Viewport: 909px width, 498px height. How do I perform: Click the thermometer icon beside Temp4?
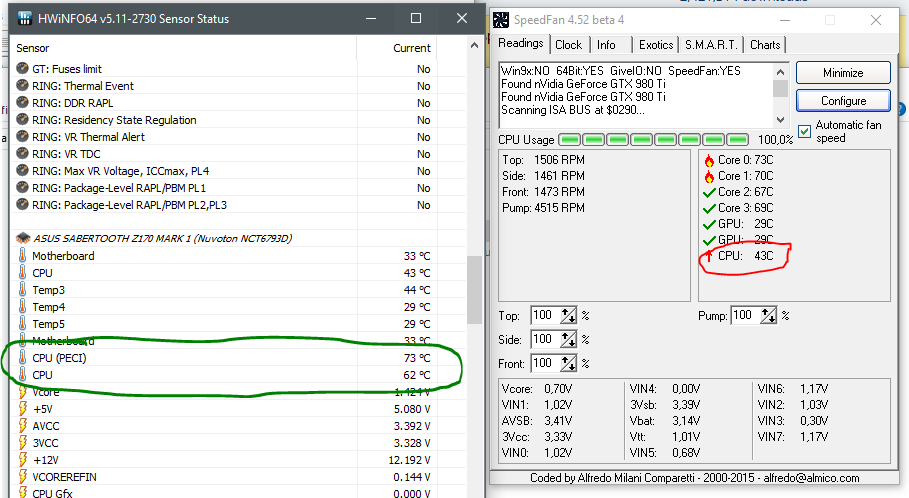(x=23, y=306)
